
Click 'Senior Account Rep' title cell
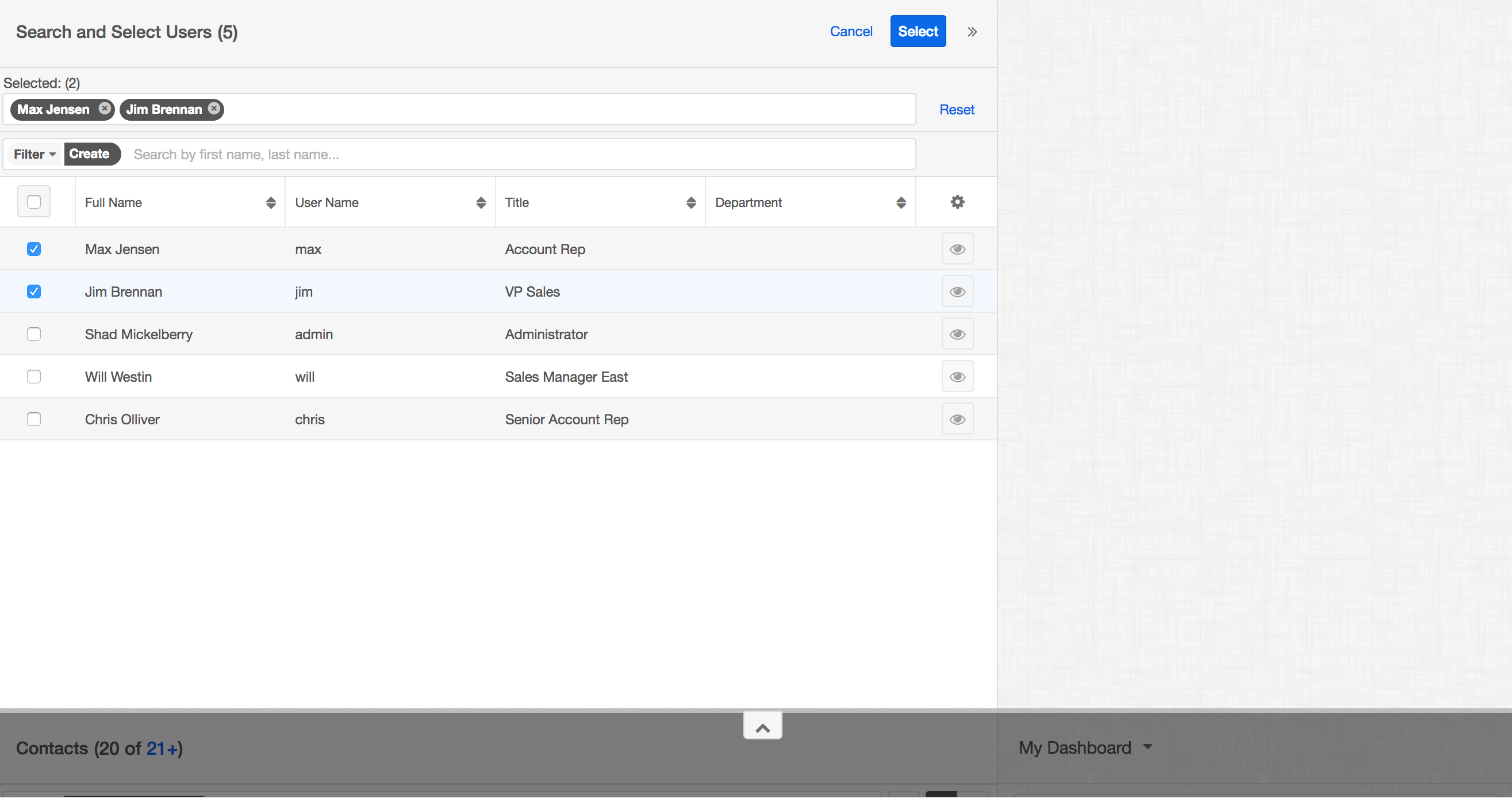click(x=566, y=419)
